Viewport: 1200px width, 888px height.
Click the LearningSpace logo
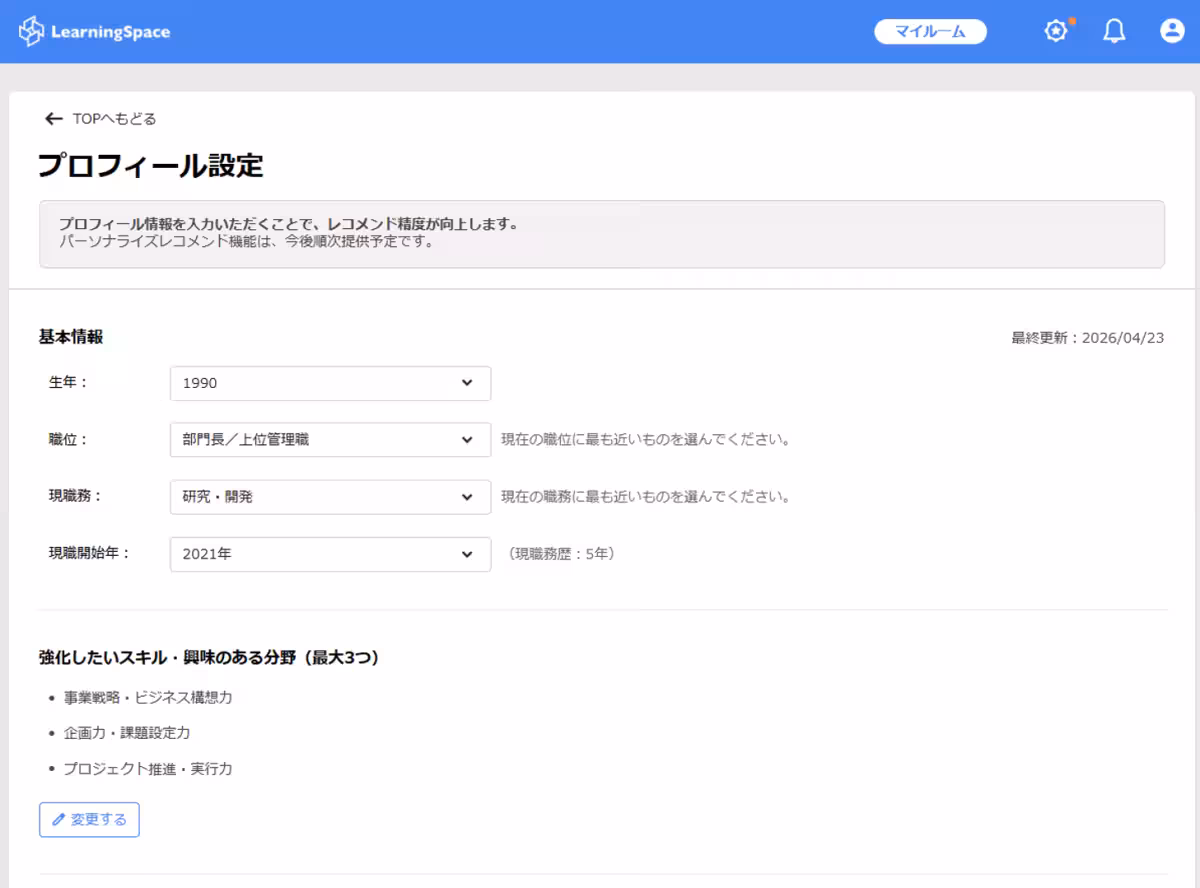94,32
